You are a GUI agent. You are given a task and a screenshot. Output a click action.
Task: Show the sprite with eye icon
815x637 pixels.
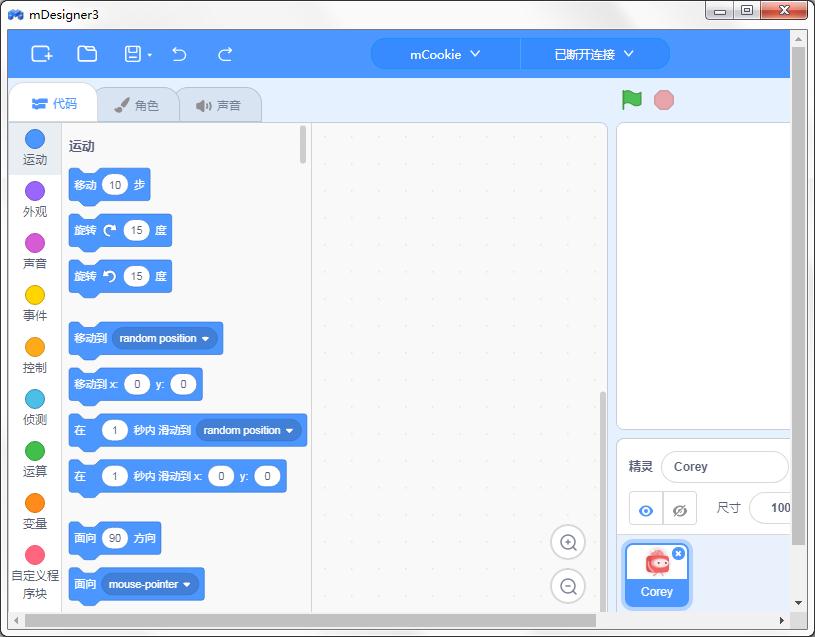(646, 510)
